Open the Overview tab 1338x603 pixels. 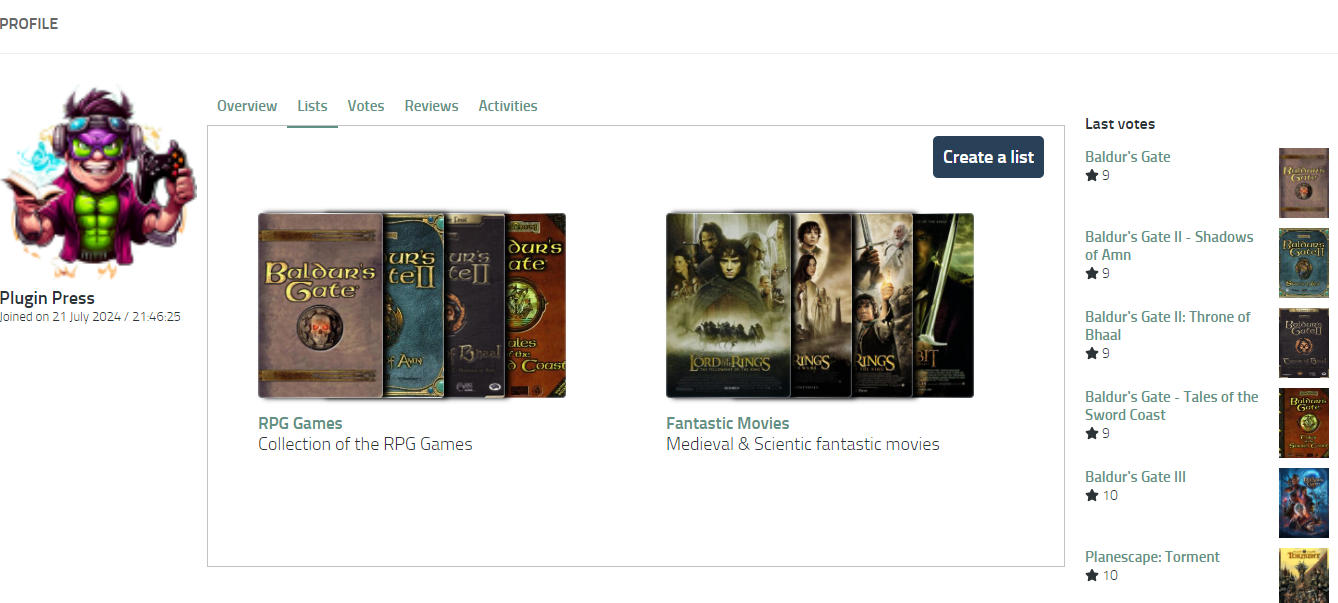point(247,106)
